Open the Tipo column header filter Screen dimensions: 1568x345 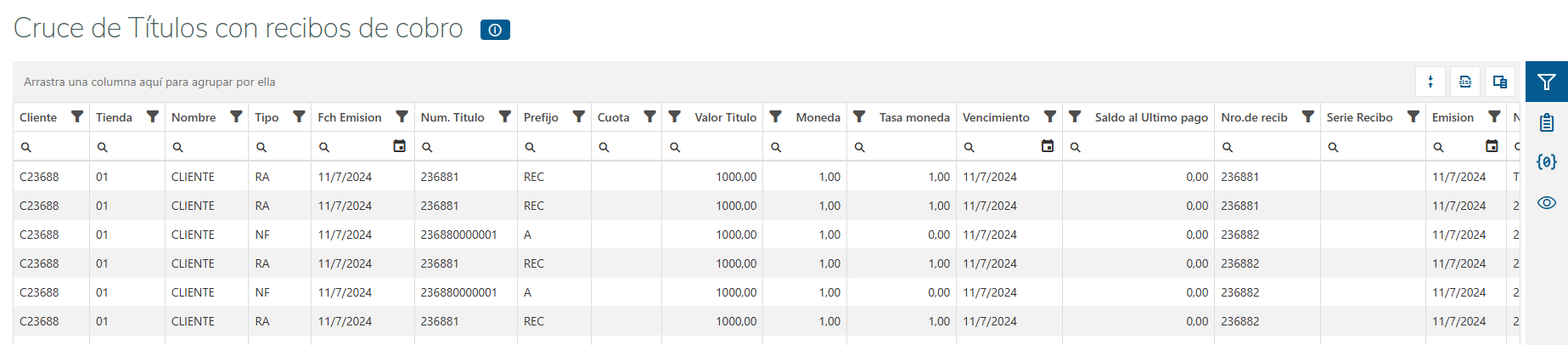pos(299,116)
